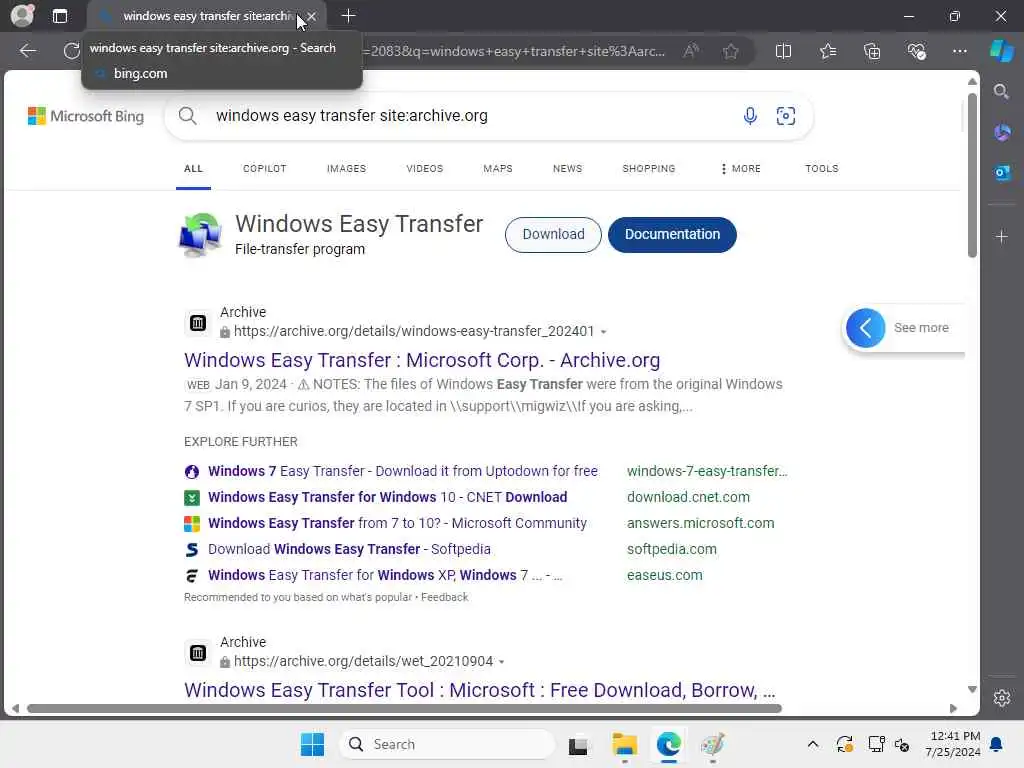Image resolution: width=1024 pixels, height=768 pixels.
Task: Close the windows easy transfer tab
Action: coord(312,16)
